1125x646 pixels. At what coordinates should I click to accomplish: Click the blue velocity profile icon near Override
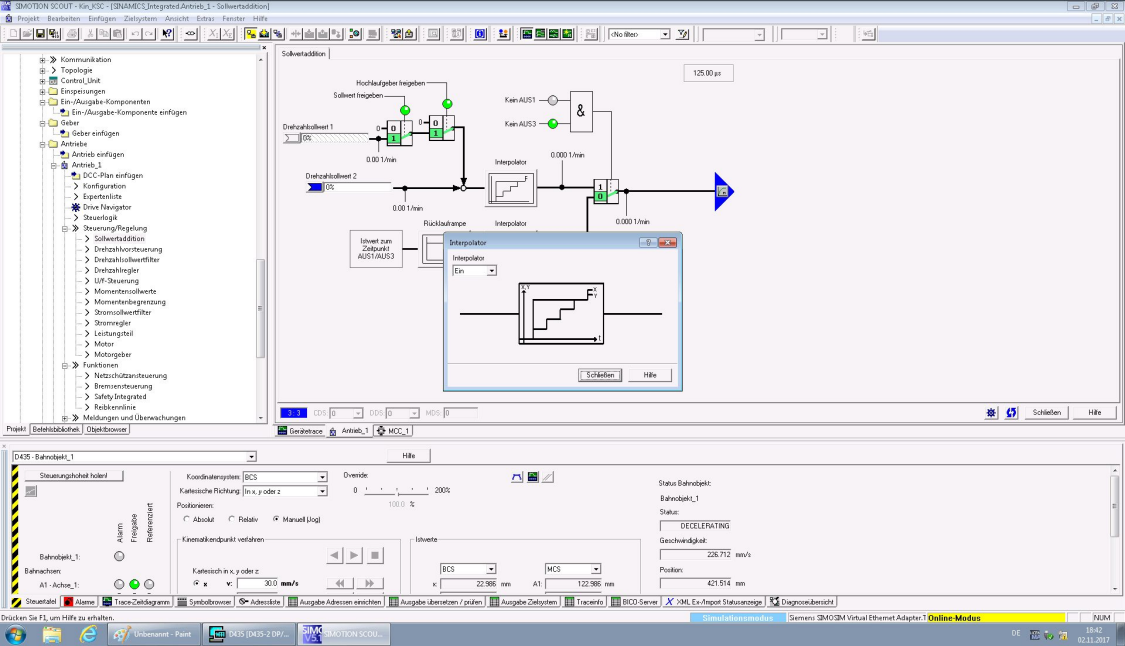(x=517, y=477)
